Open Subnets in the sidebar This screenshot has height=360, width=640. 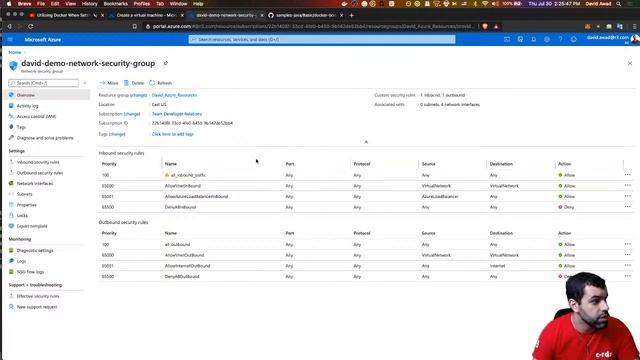(x=24, y=194)
